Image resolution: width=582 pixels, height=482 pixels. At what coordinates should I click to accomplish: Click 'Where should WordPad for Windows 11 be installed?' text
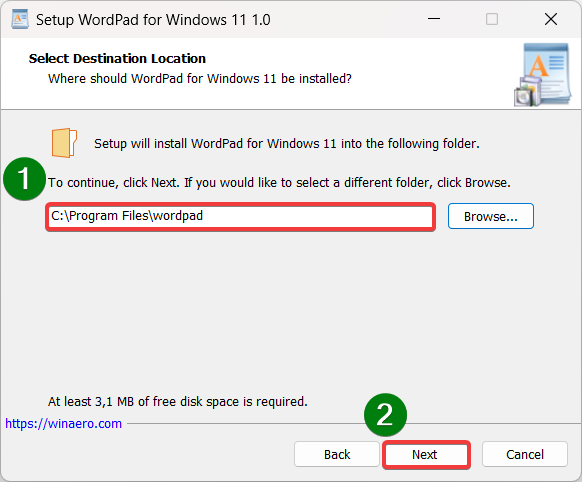pos(200,79)
